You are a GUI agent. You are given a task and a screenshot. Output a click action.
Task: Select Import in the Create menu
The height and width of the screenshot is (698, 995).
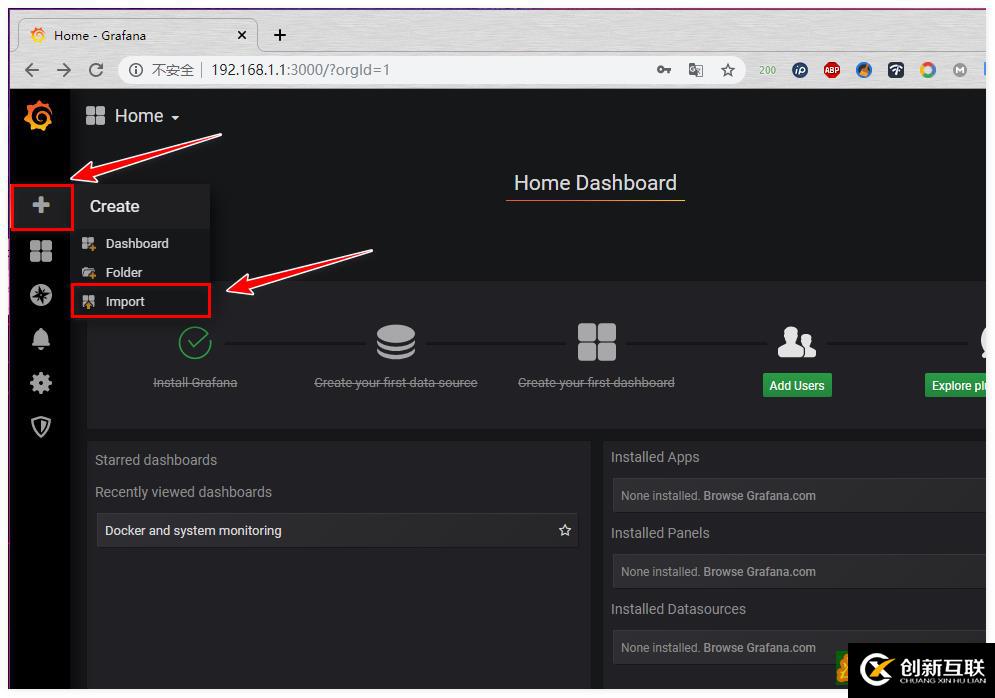pos(140,301)
